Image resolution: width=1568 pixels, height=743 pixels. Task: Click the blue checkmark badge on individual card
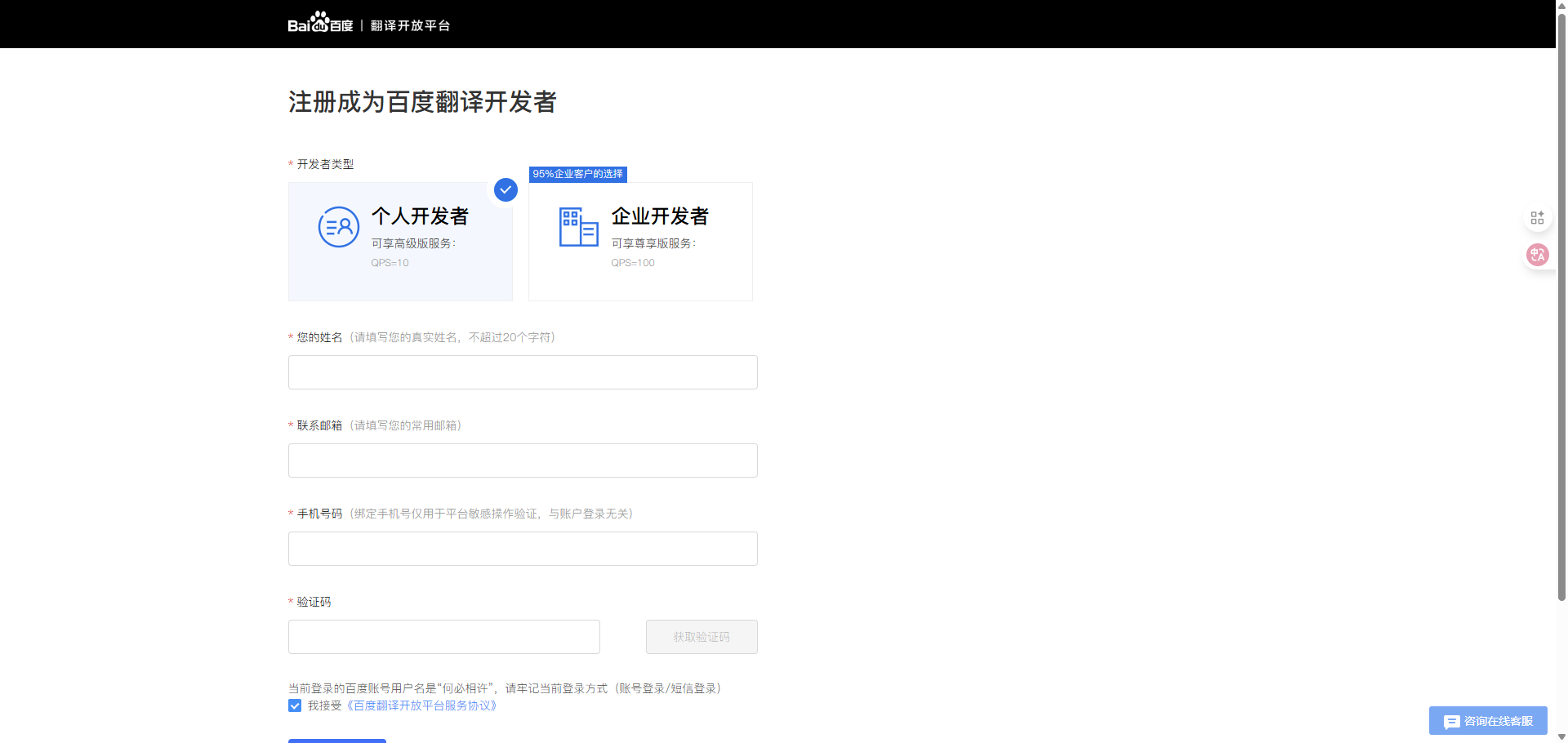coord(506,190)
